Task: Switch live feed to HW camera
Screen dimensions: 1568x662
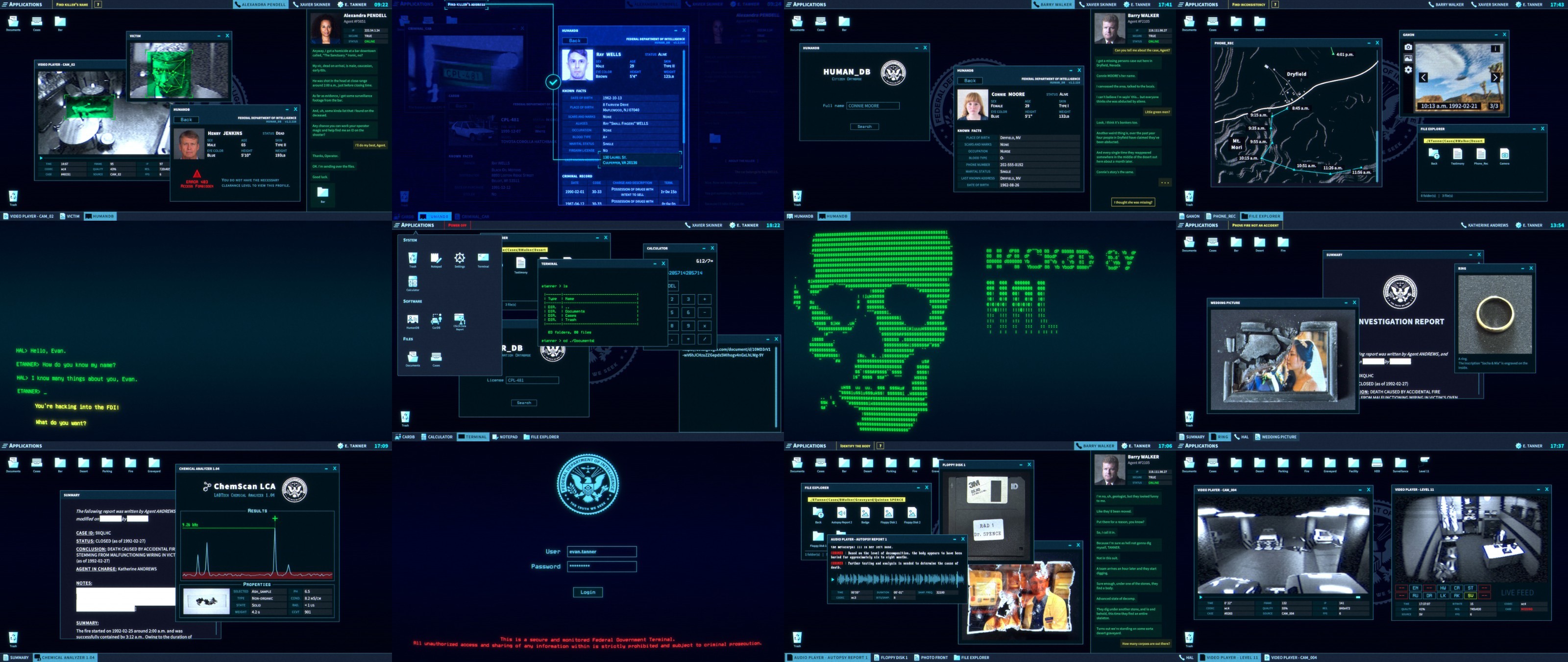Action: [1443, 588]
